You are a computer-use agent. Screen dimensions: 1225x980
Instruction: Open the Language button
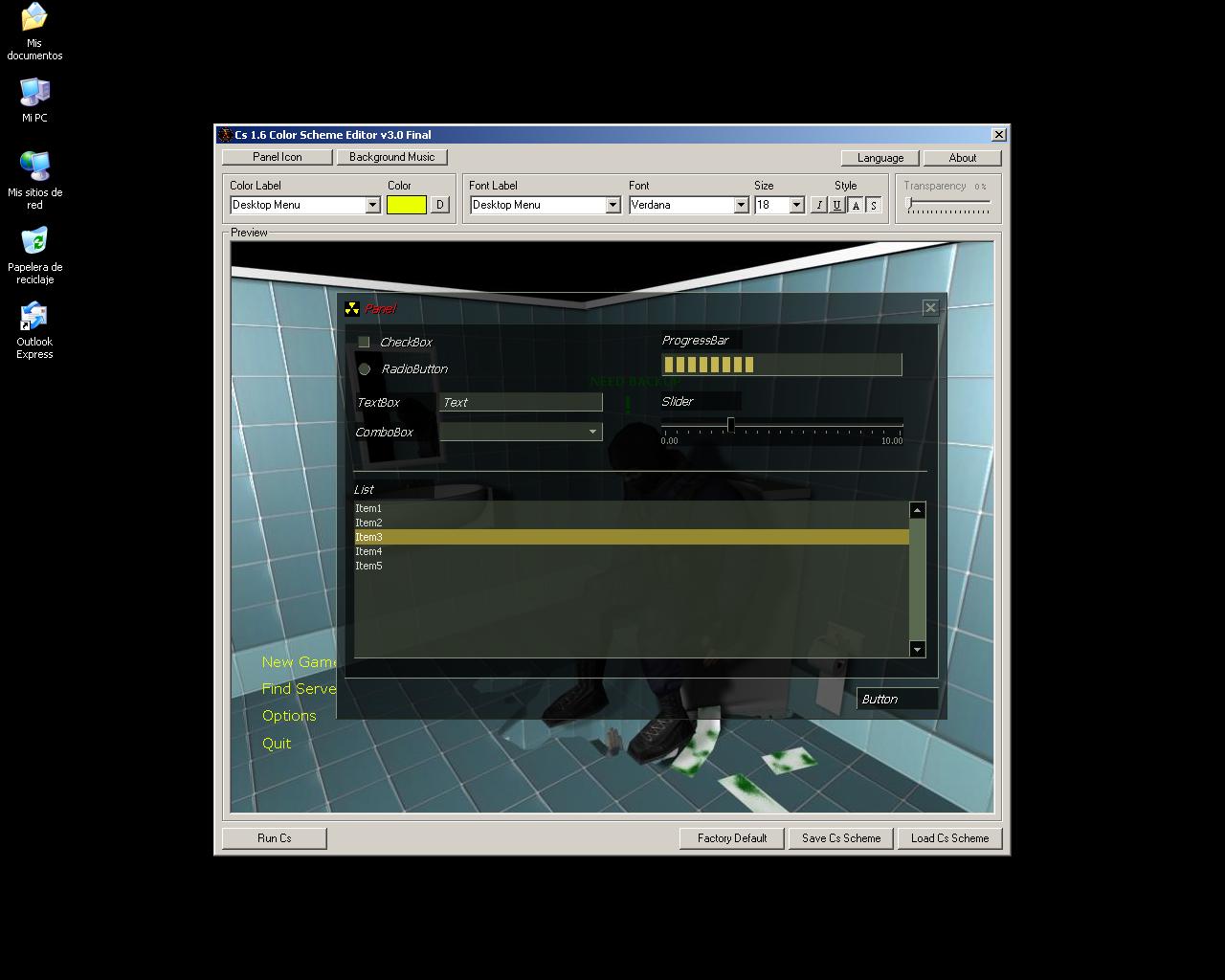pos(880,158)
